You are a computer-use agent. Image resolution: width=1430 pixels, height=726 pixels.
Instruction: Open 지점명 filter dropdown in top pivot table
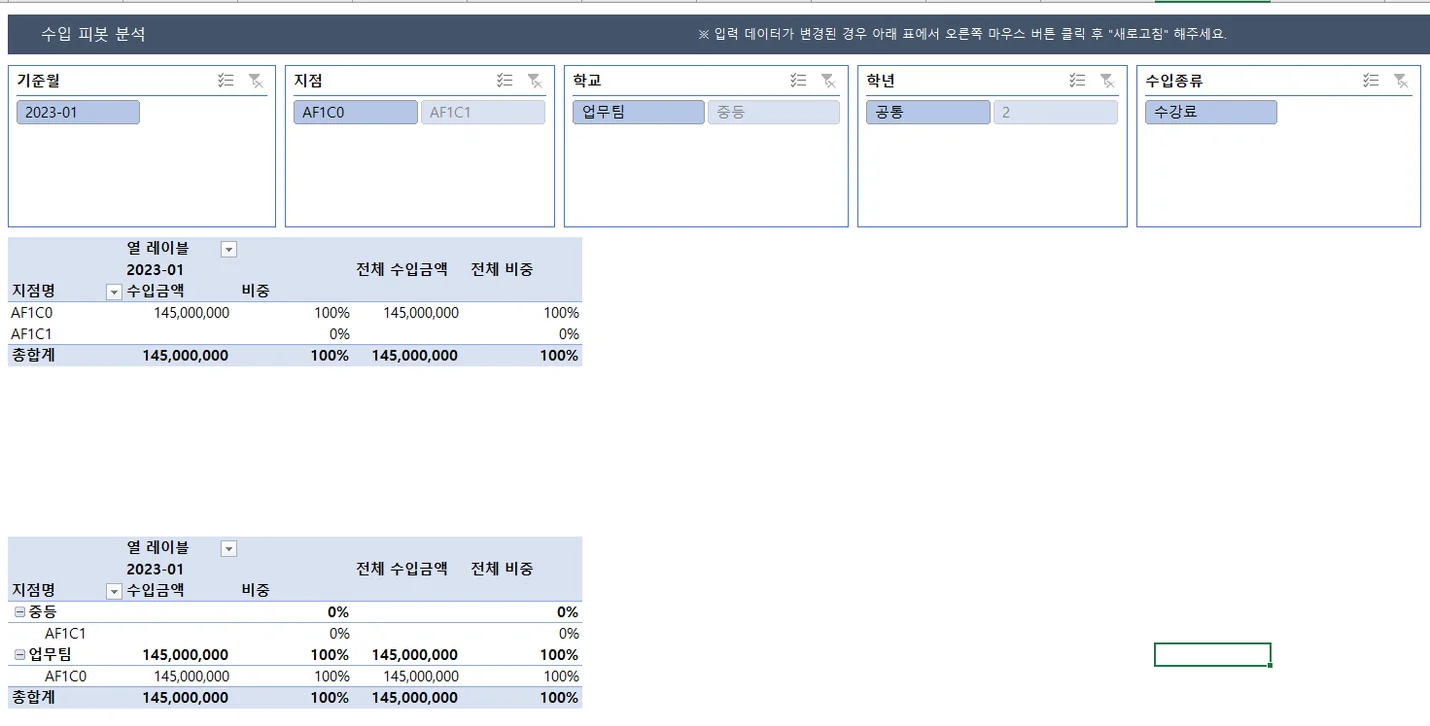point(113,291)
